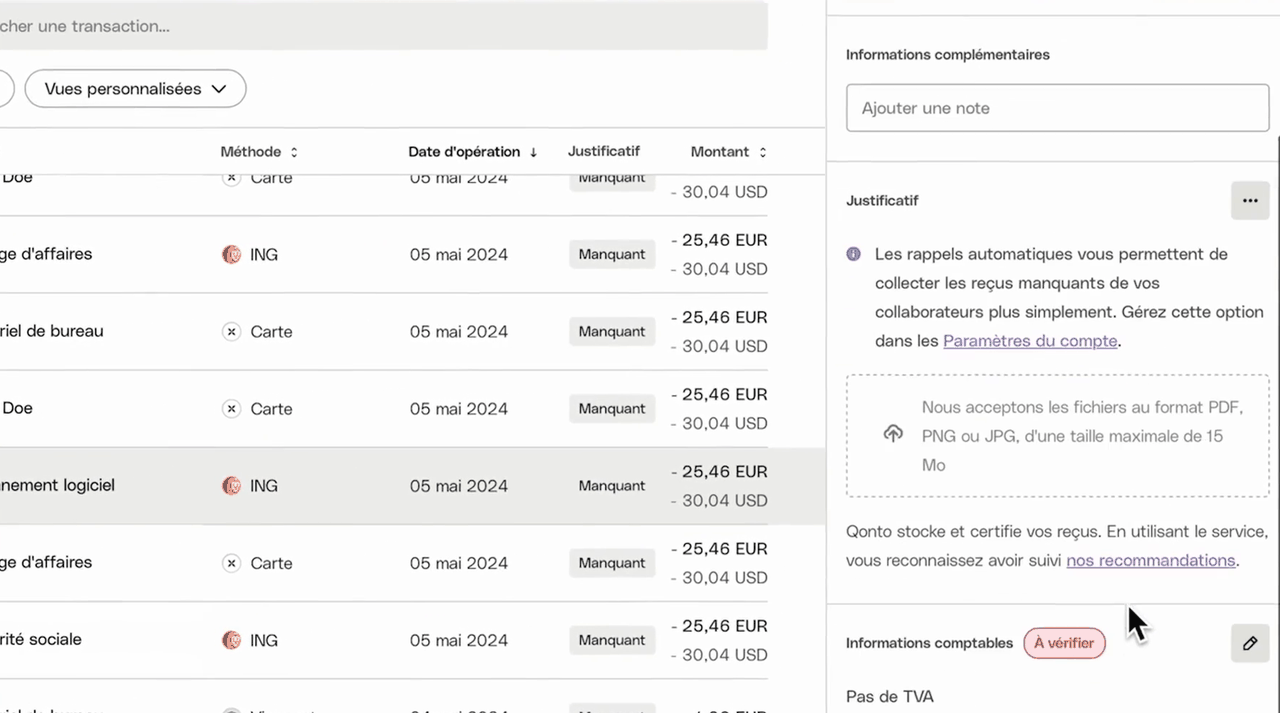Click - 25,46 EUR in the nement logiciel row

click(719, 472)
